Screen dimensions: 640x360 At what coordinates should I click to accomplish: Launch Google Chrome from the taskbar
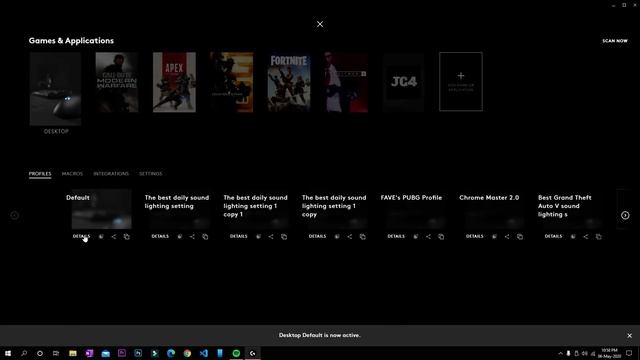click(x=187, y=353)
